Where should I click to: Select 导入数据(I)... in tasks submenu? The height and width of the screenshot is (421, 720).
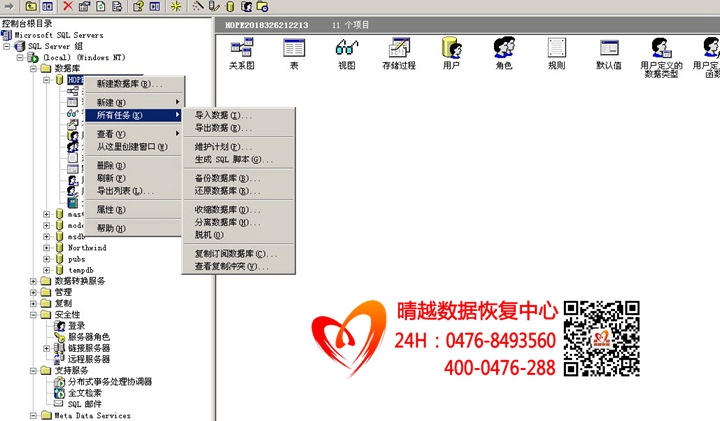click(238, 115)
